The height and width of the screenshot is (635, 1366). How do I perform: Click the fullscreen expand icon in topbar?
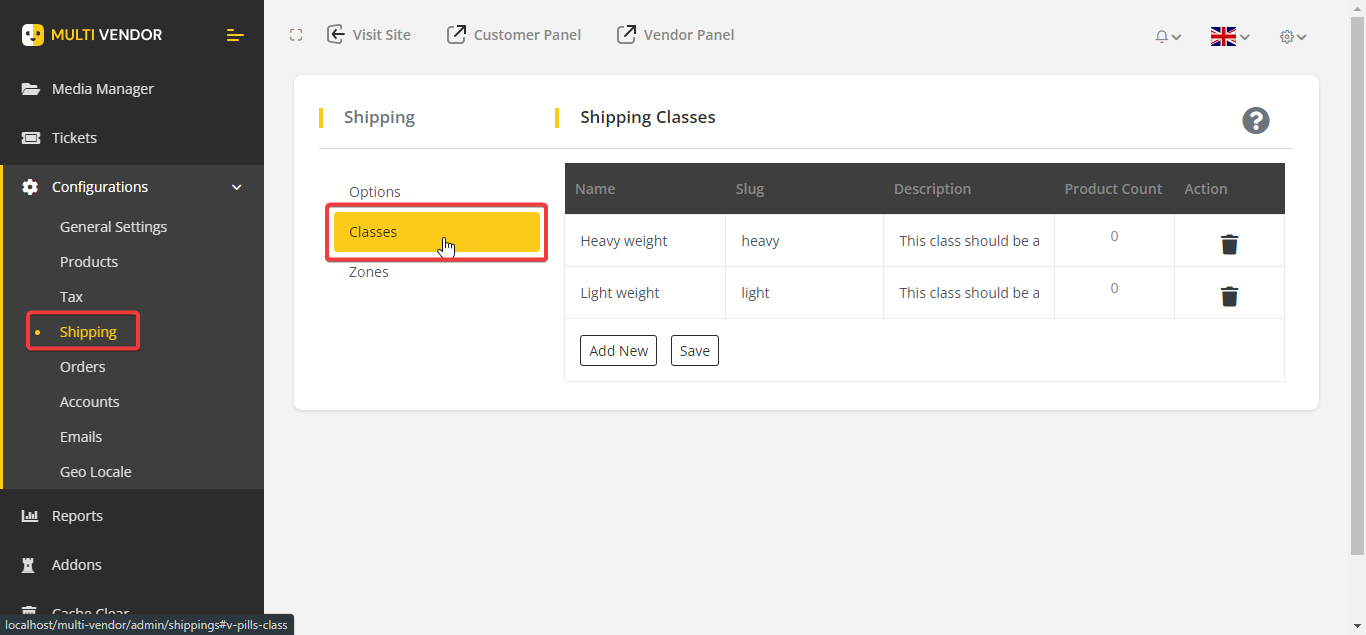point(296,34)
